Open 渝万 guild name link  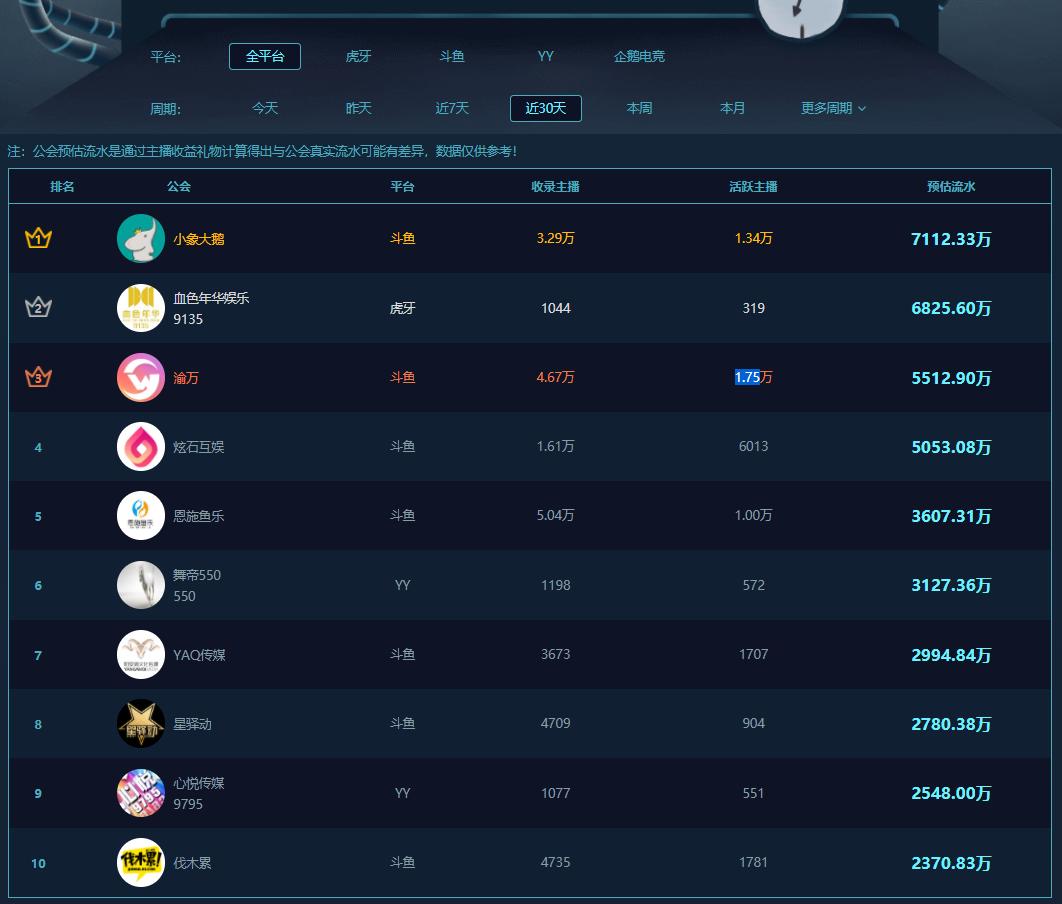186,378
